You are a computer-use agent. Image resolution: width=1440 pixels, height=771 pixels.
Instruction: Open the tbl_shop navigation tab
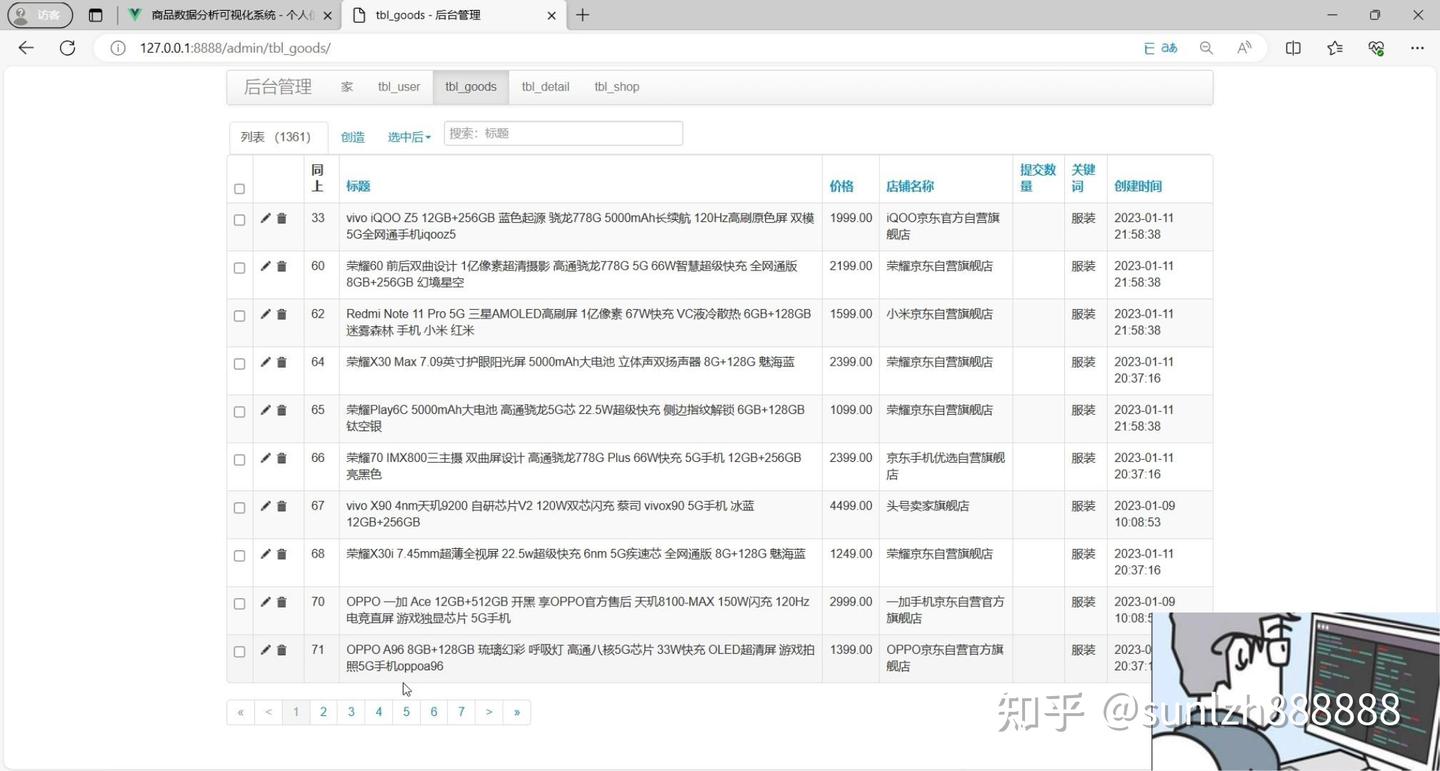coord(617,87)
